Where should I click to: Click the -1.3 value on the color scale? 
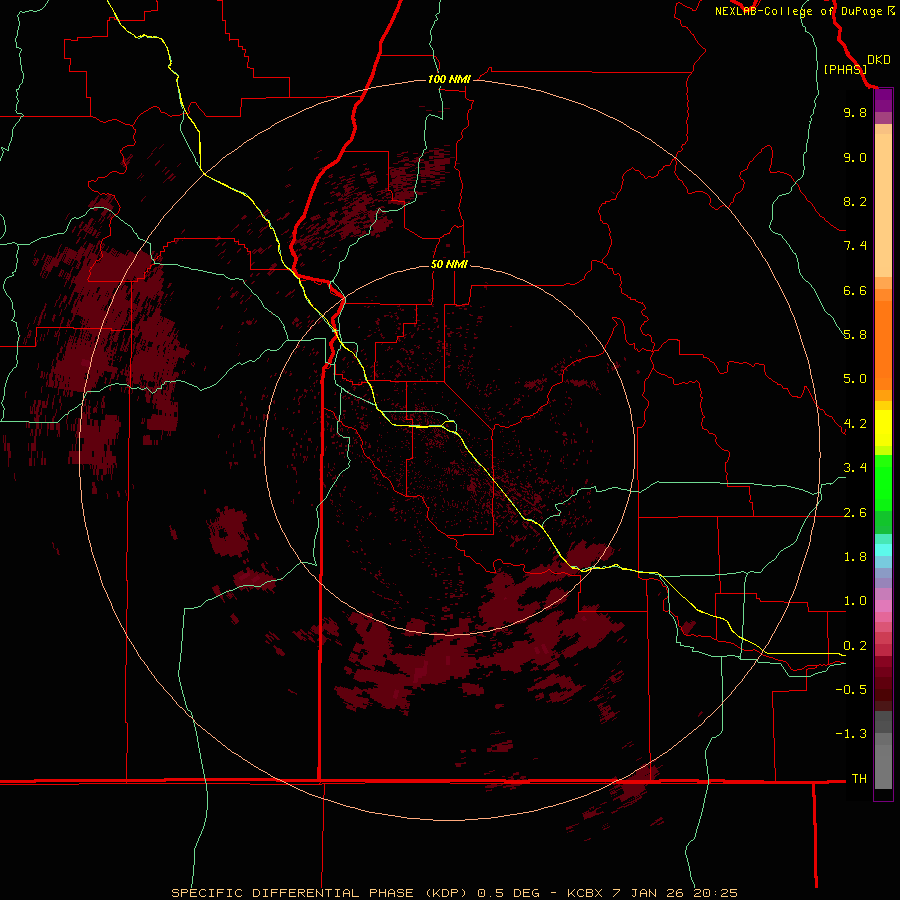(851, 734)
